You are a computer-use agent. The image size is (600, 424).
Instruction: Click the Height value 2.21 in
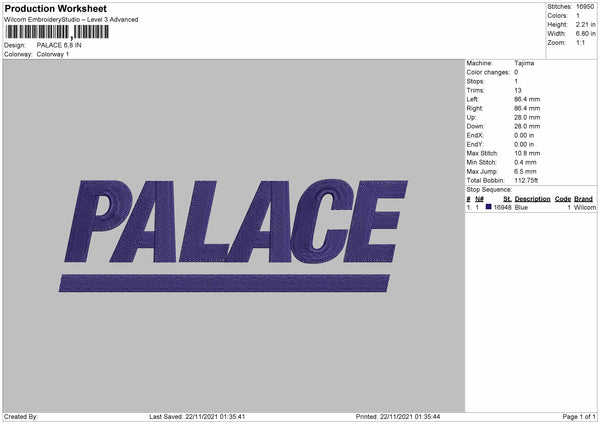pyautogui.click(x=585, y=24)
